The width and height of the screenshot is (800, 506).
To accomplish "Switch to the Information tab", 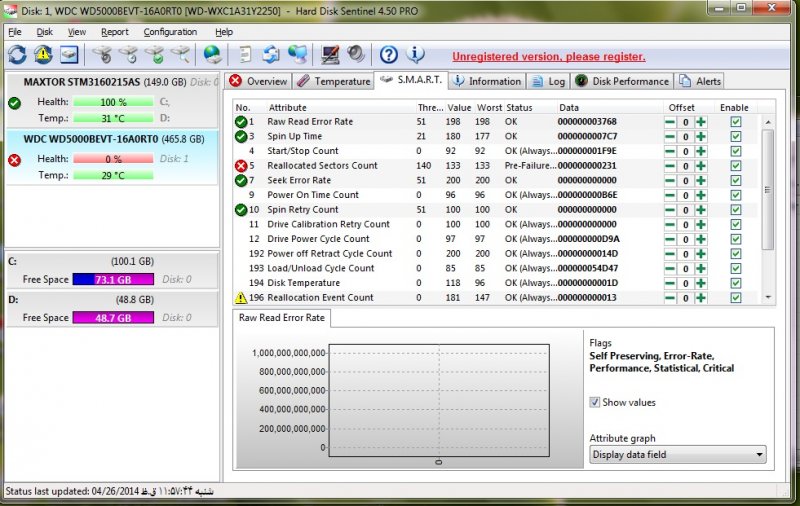I will [x=487, y=81].
